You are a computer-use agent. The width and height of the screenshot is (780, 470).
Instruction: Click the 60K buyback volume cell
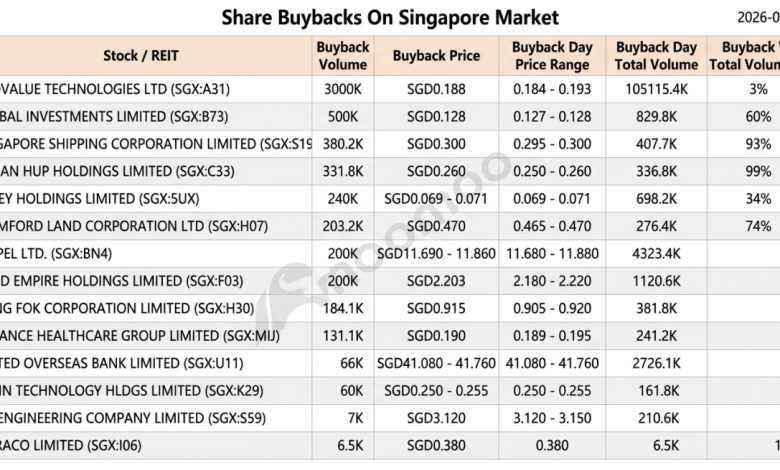tap(352, 390)
